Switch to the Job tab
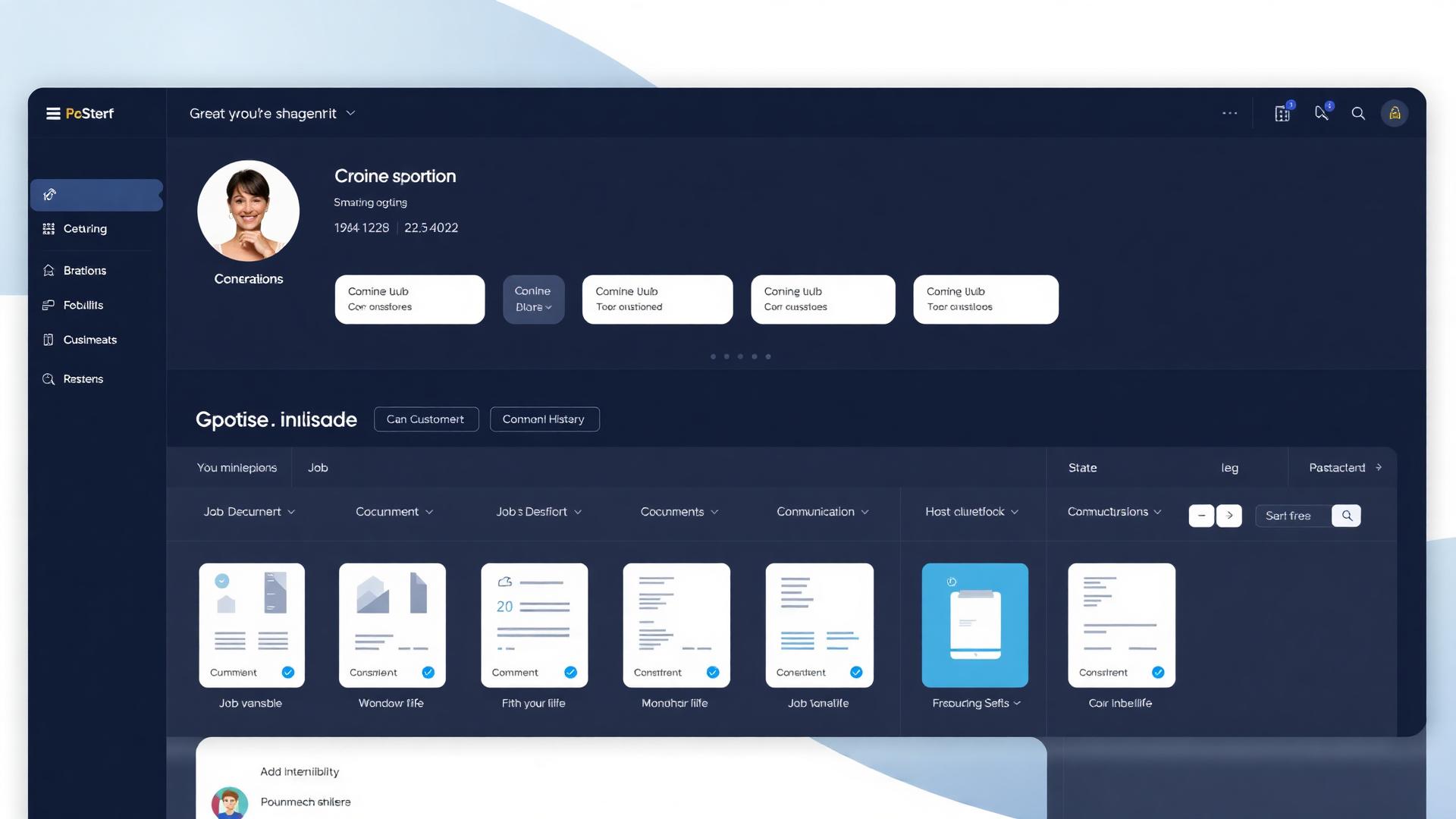Viewport: 1456px width, 819px height. (x=318, y=468)
